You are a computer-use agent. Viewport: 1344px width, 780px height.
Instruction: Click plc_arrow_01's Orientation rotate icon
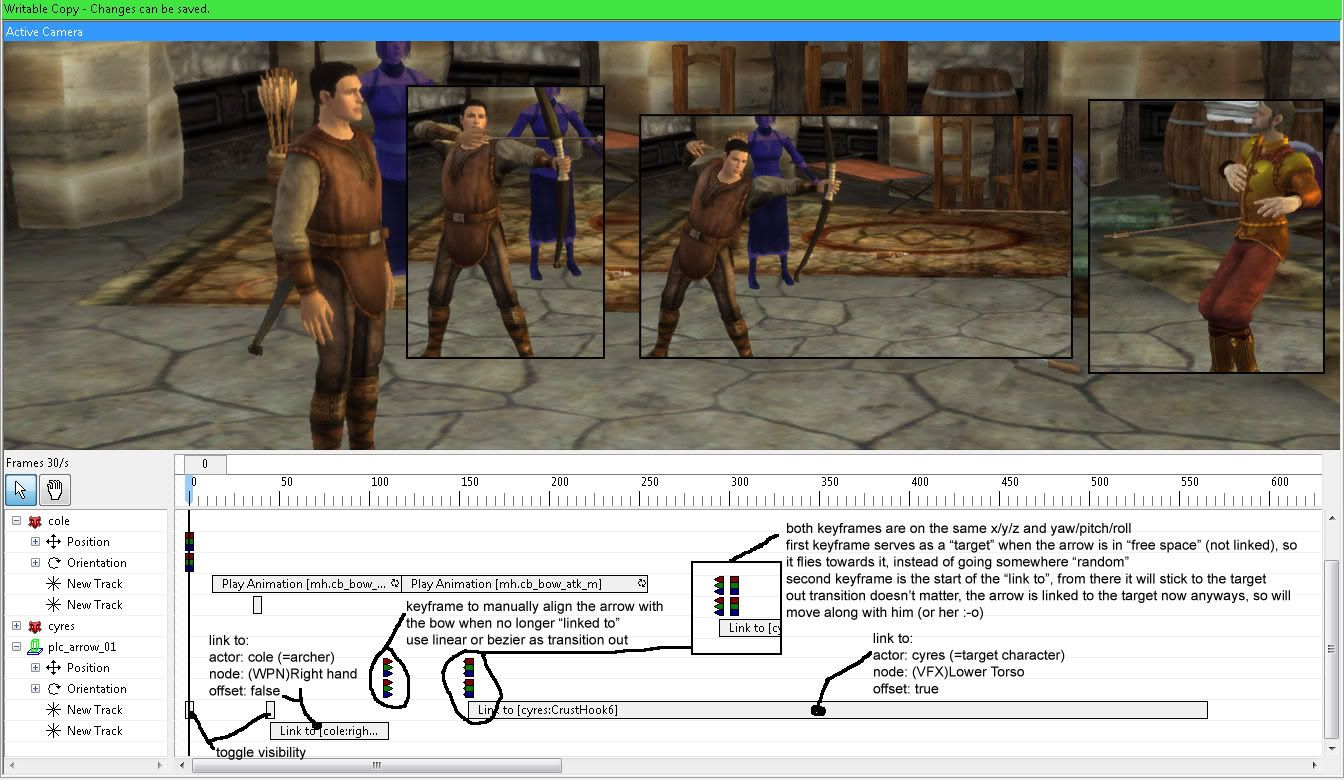54,689
